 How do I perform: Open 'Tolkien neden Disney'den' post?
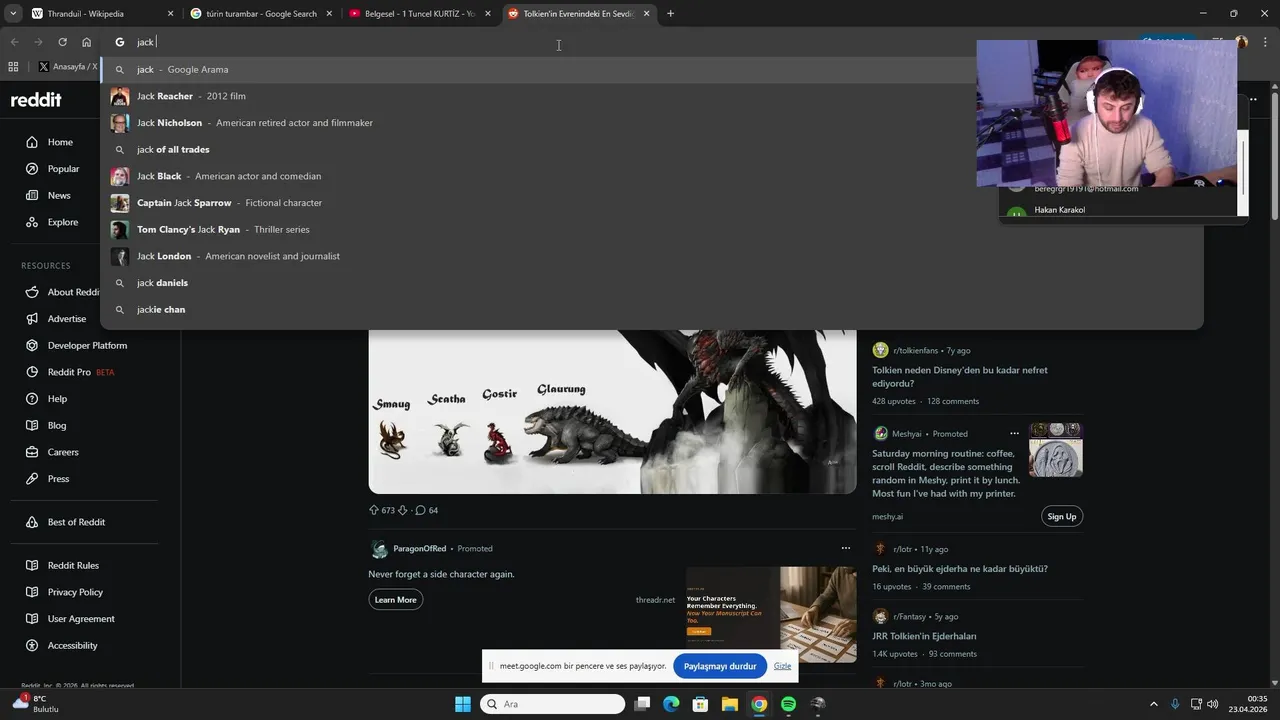tap(960, 376)
